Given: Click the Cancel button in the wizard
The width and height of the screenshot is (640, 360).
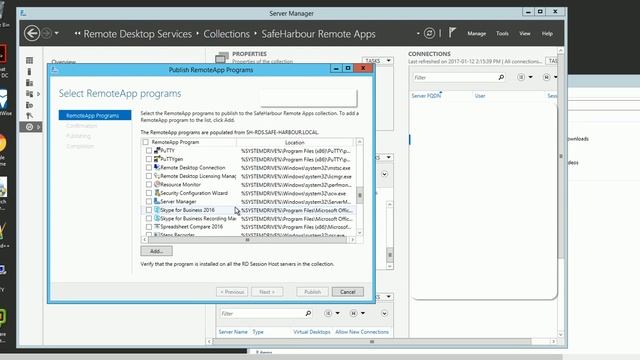Looking at the screenshot, I should (x=347, y=292).
